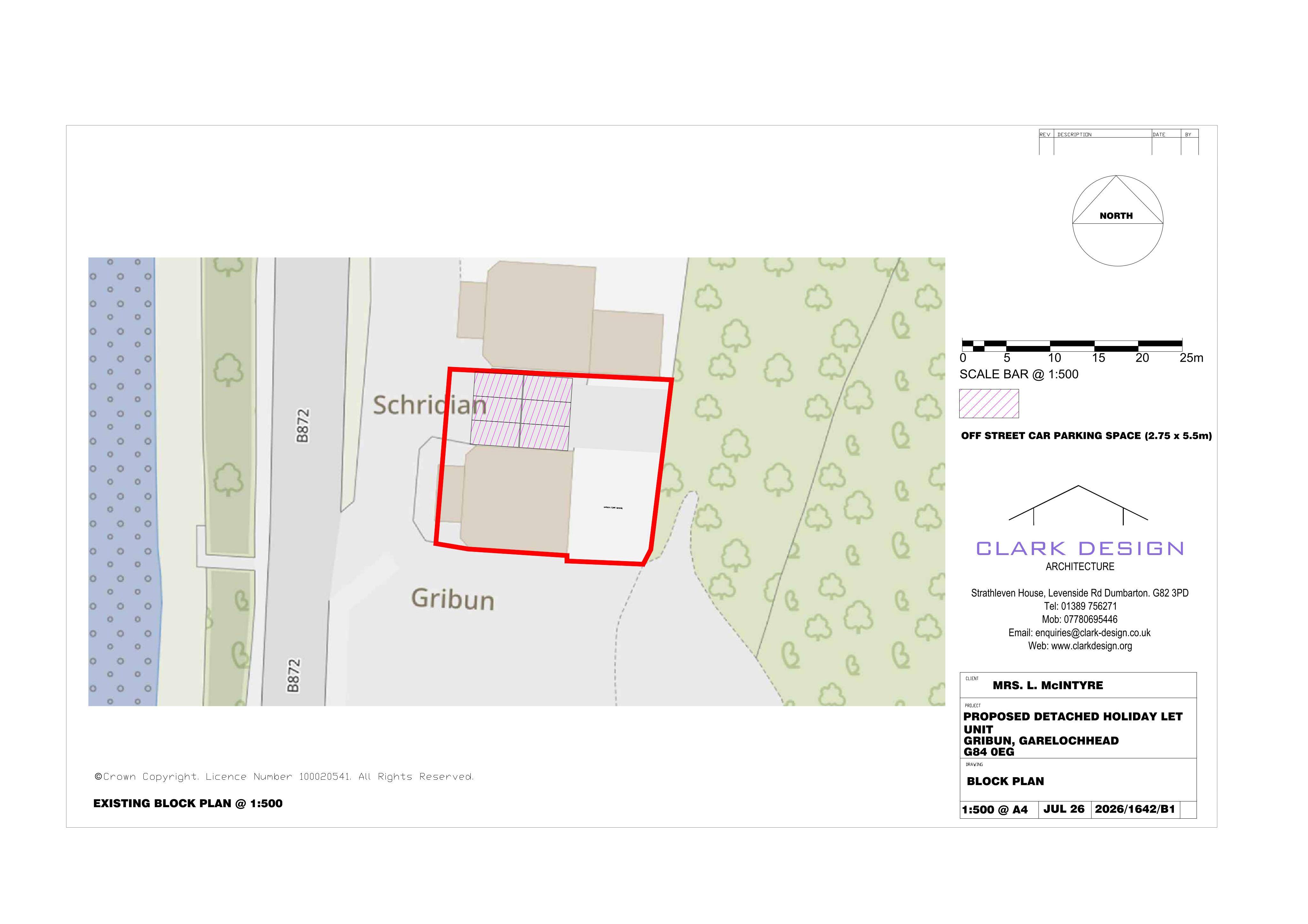Select 'GRIBUN, GARELOCHHEAD' address text
Viewport: 1308px width, 924px height.
1041,741
